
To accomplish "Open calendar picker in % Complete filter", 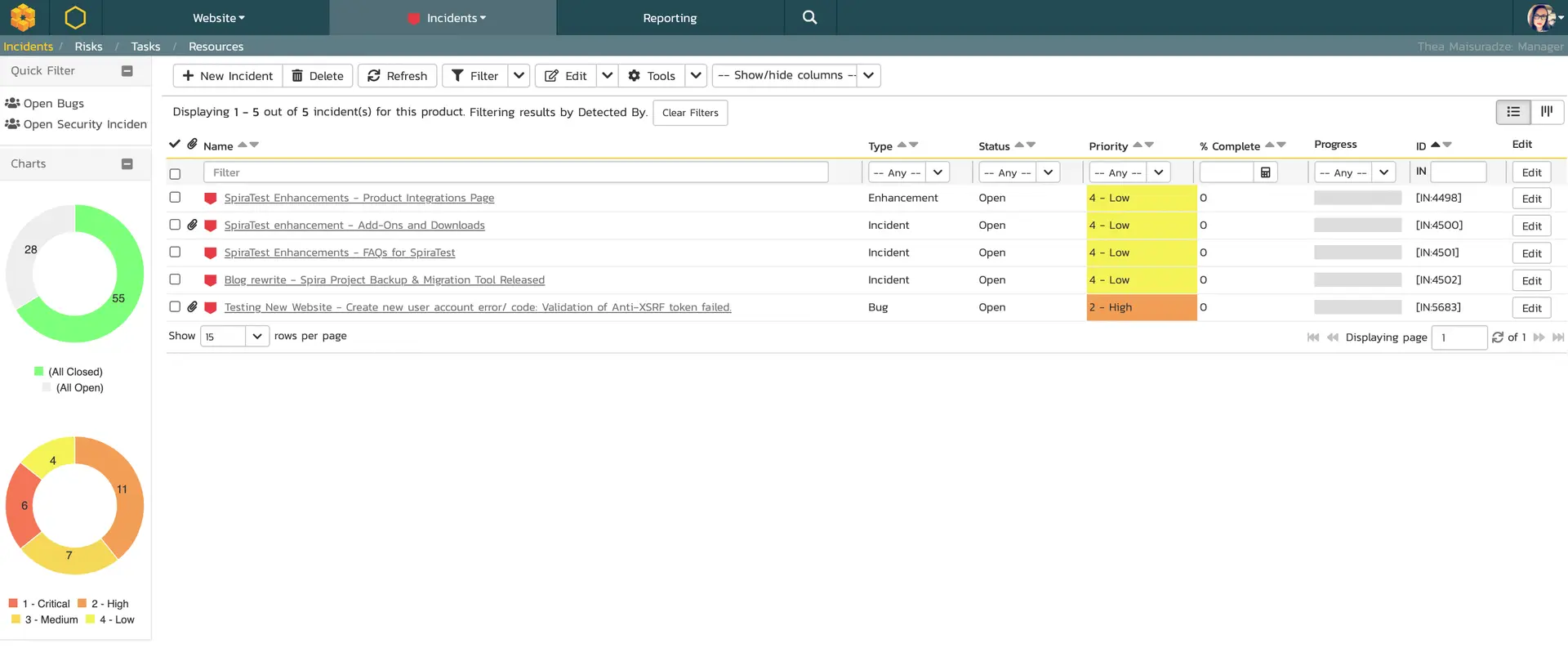I will pyautogui.click(x=1265, y=172).
